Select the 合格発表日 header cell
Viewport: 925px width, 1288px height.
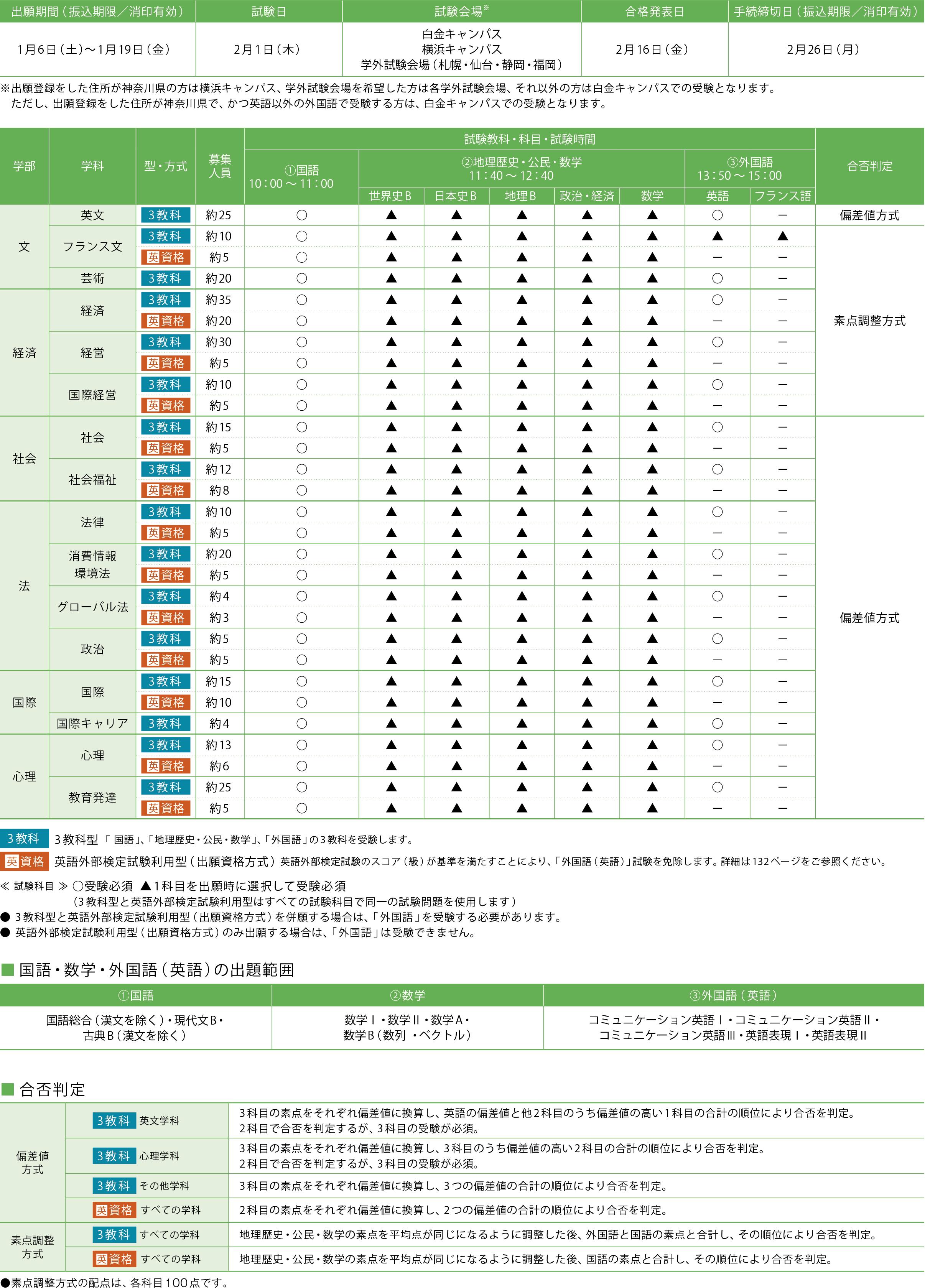[655, 12]
